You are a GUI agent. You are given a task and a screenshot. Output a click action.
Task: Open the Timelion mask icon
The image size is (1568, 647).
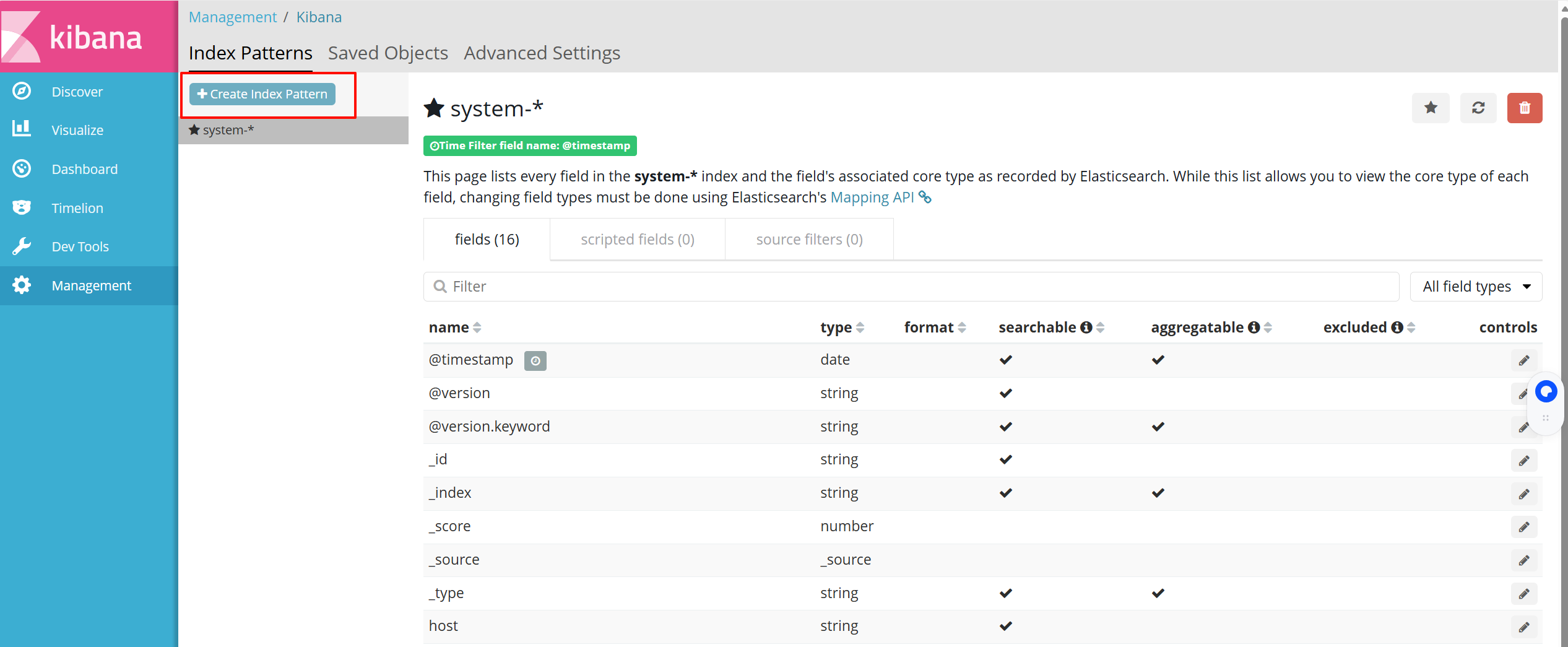(22, 207)
